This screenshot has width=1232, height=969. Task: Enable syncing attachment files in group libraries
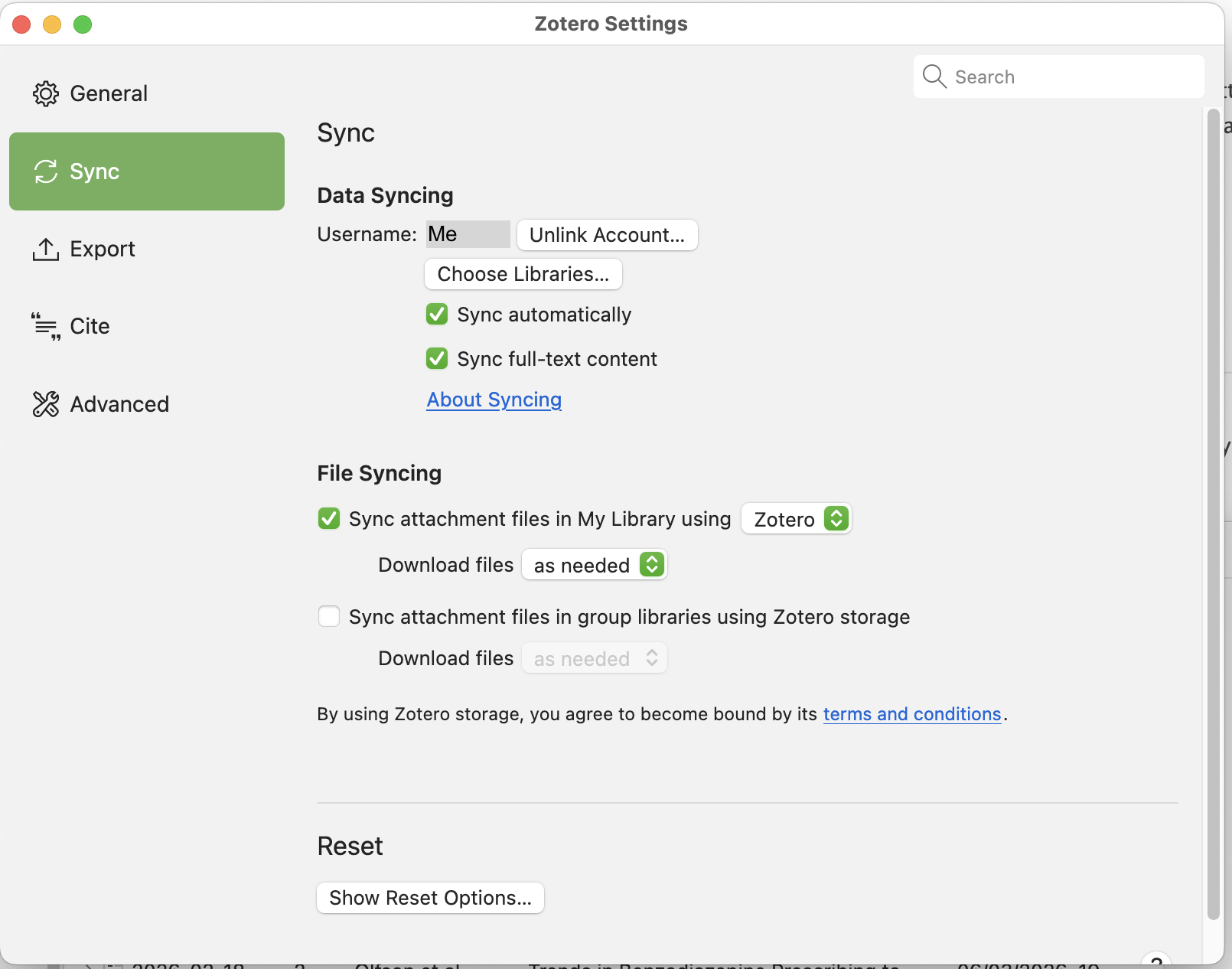(329, 616)
